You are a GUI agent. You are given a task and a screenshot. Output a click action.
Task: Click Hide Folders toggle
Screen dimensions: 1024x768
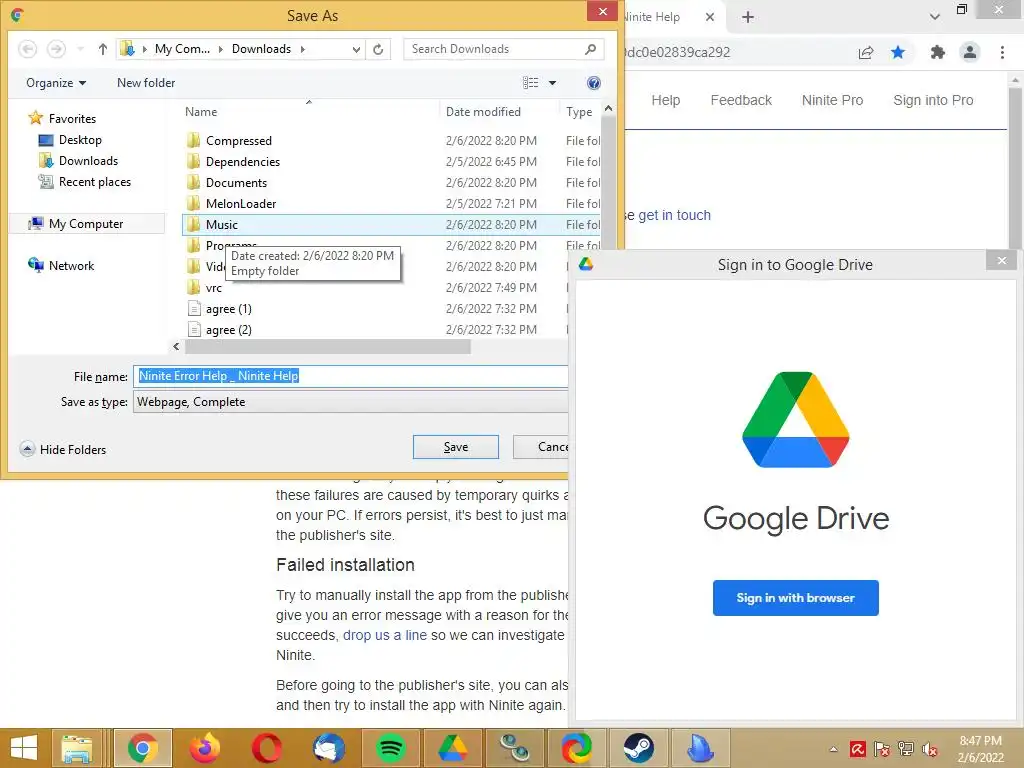[x=63, y=449]
